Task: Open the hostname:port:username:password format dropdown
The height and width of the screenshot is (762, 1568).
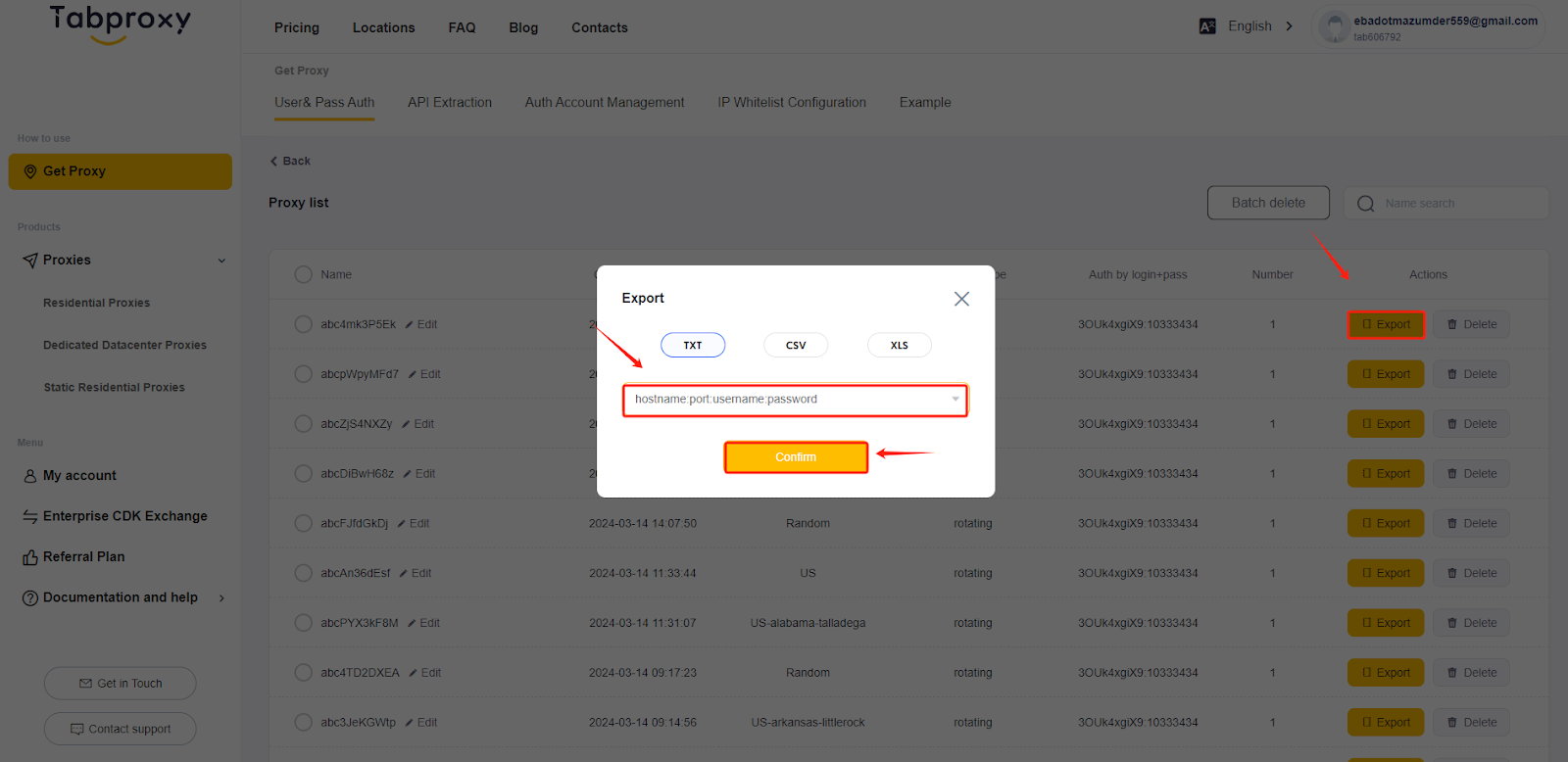Action: (795, 400)
